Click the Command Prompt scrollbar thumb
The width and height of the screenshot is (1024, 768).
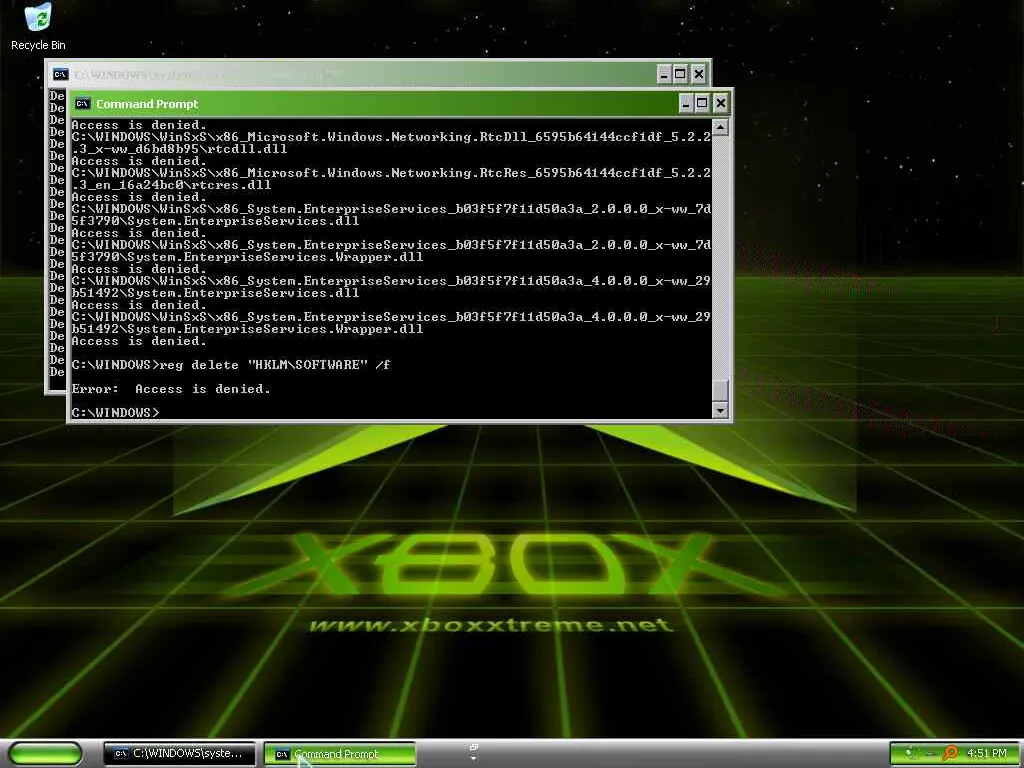point(720,391)
